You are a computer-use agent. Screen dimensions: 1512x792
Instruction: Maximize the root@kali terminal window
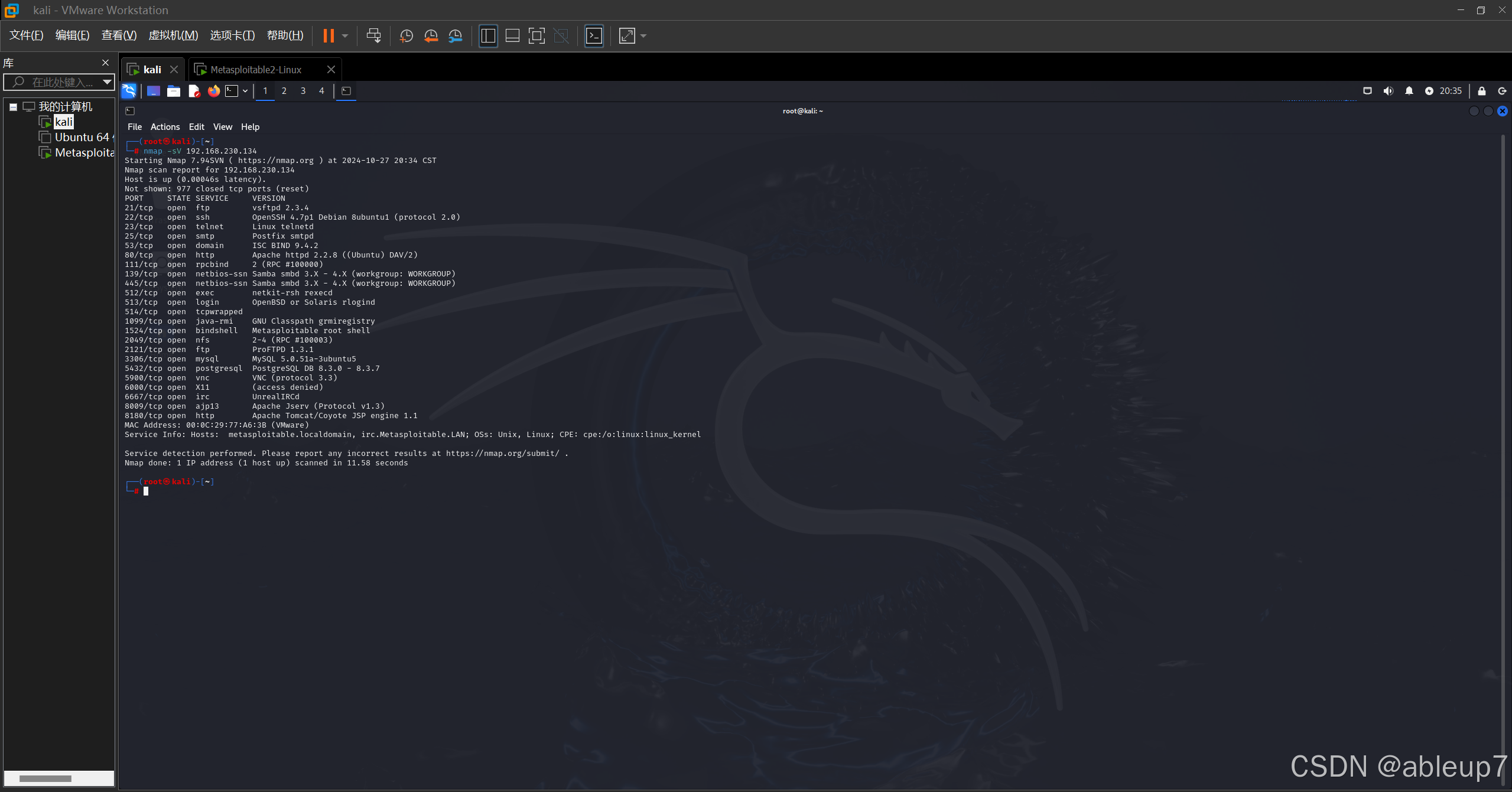coord(1488,111)
